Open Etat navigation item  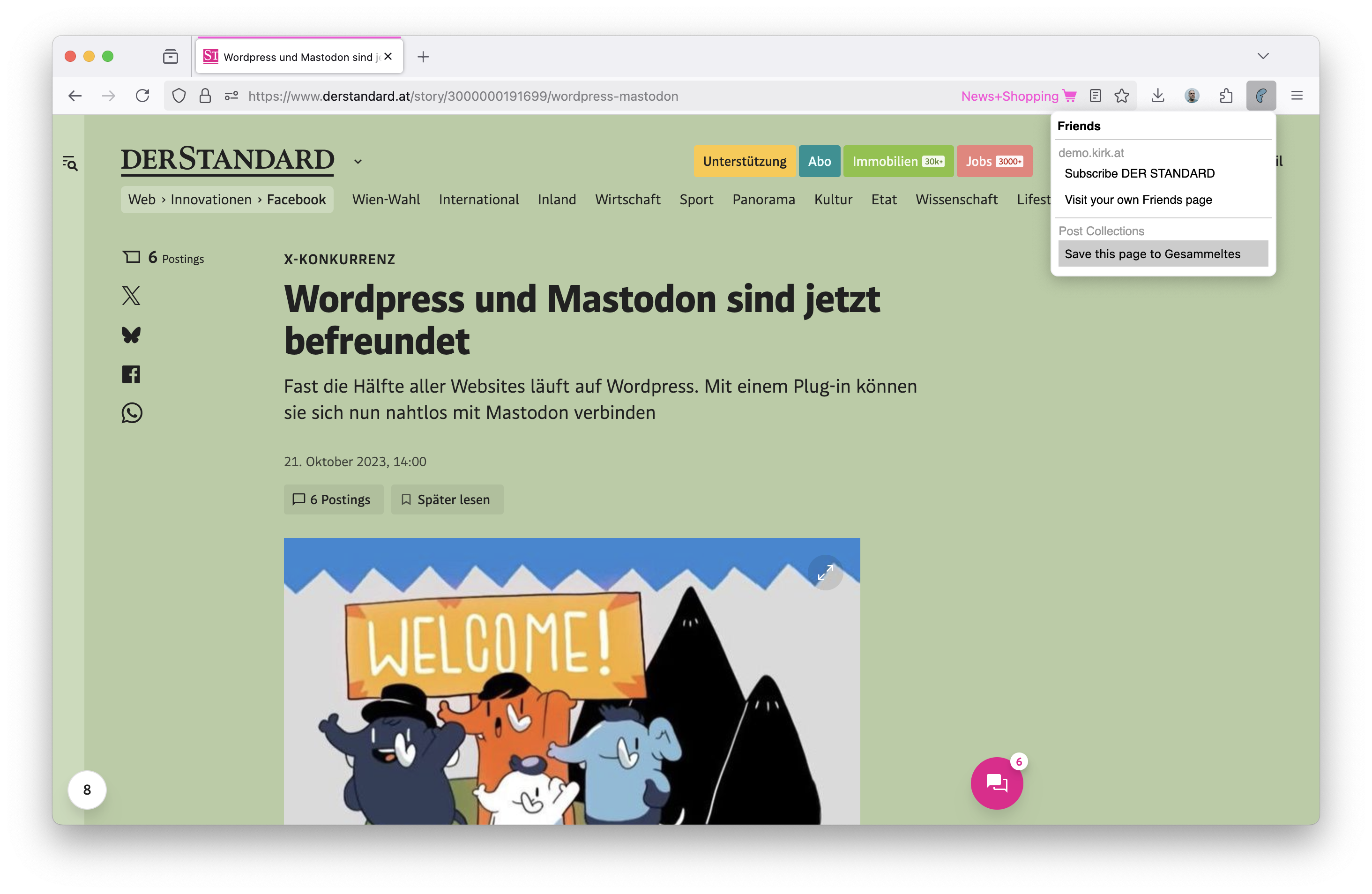click(x=884, y=200)
